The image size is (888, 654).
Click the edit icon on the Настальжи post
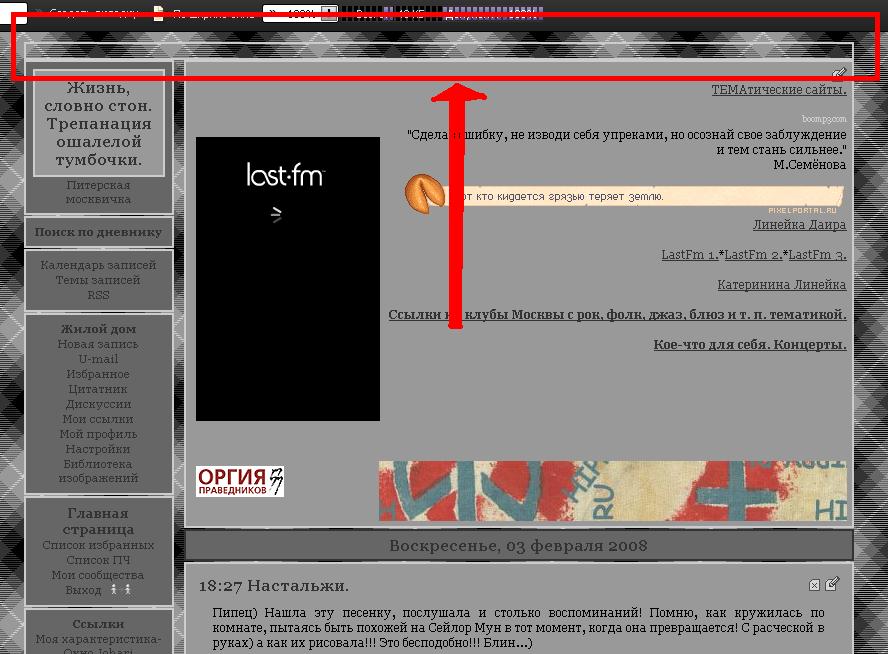pos(832,584)
